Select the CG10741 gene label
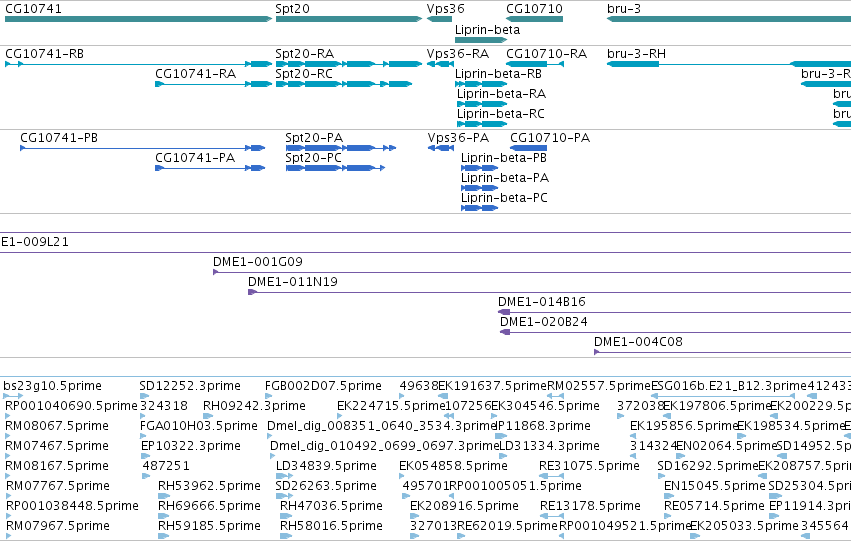 (x=33, y=9)
